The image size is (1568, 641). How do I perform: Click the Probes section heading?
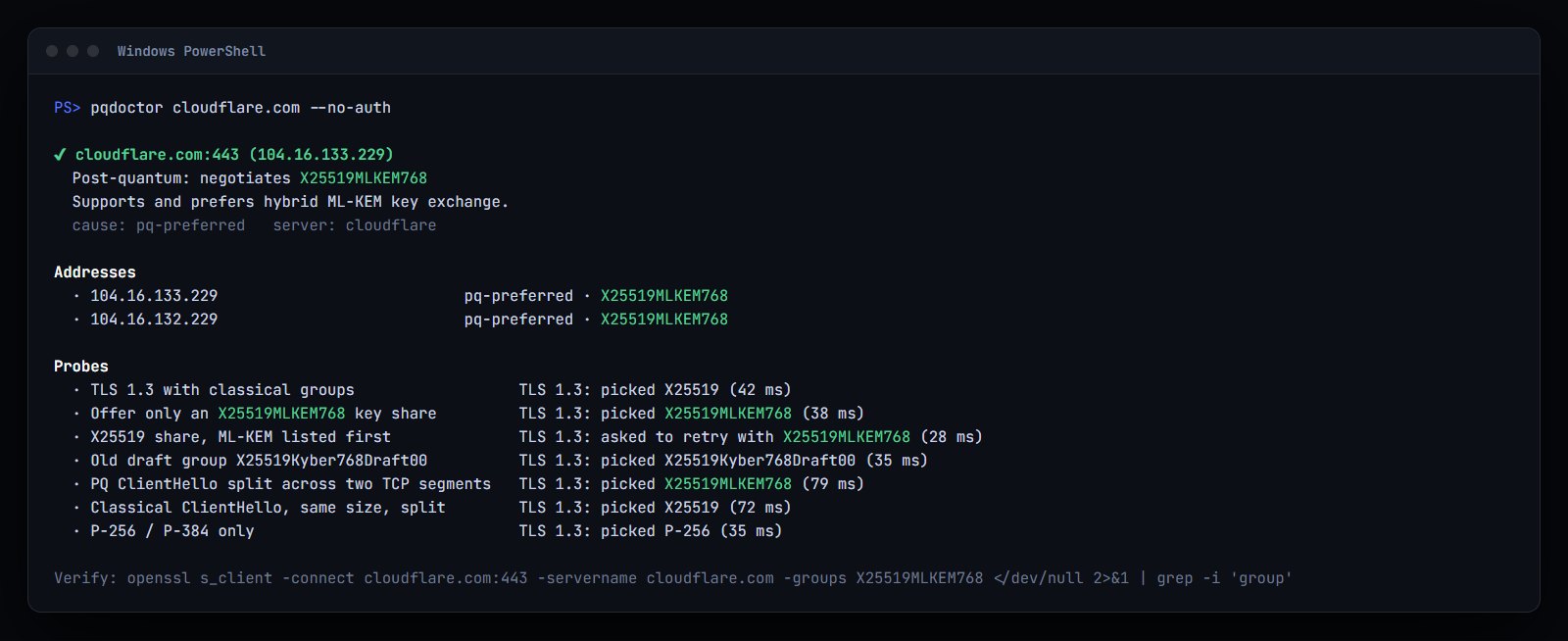click(x=81, y=367)
